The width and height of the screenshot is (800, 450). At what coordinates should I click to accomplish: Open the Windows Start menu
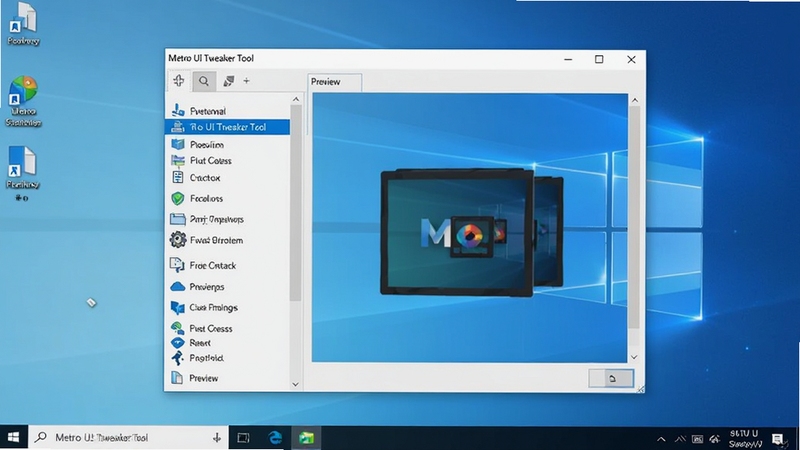(14, 437)
